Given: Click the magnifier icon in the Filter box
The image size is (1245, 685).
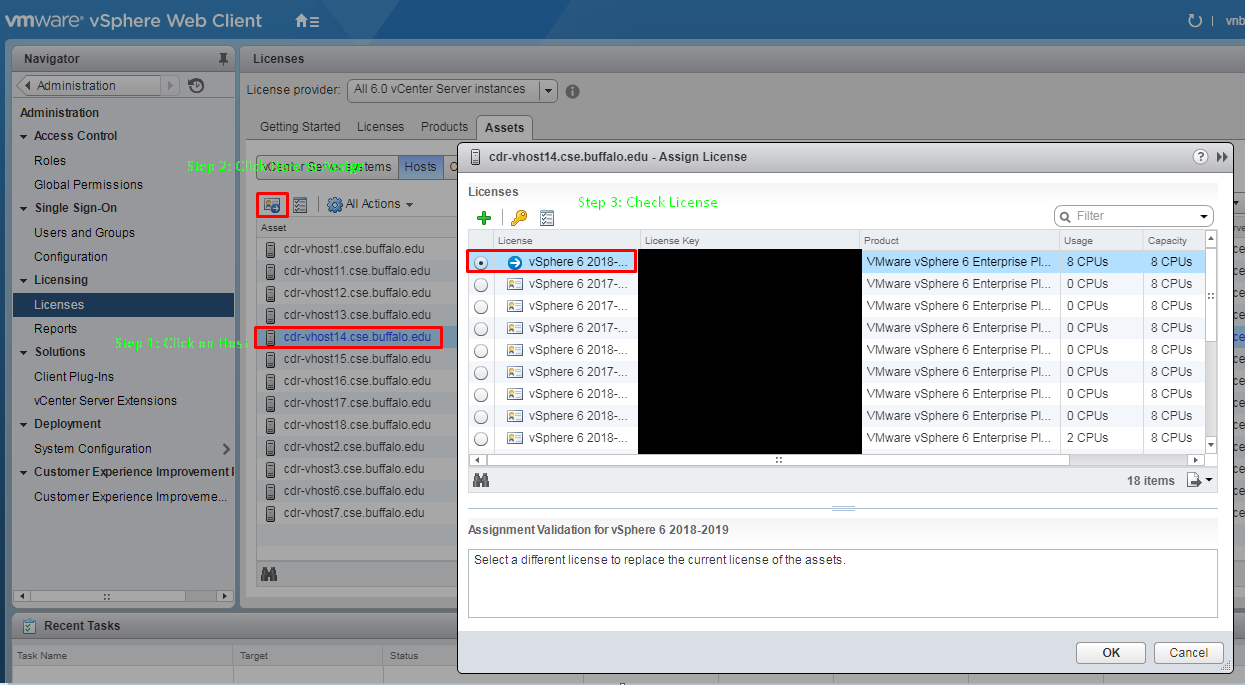Looking at the screenshot, I should click(x=1066, y=216).
